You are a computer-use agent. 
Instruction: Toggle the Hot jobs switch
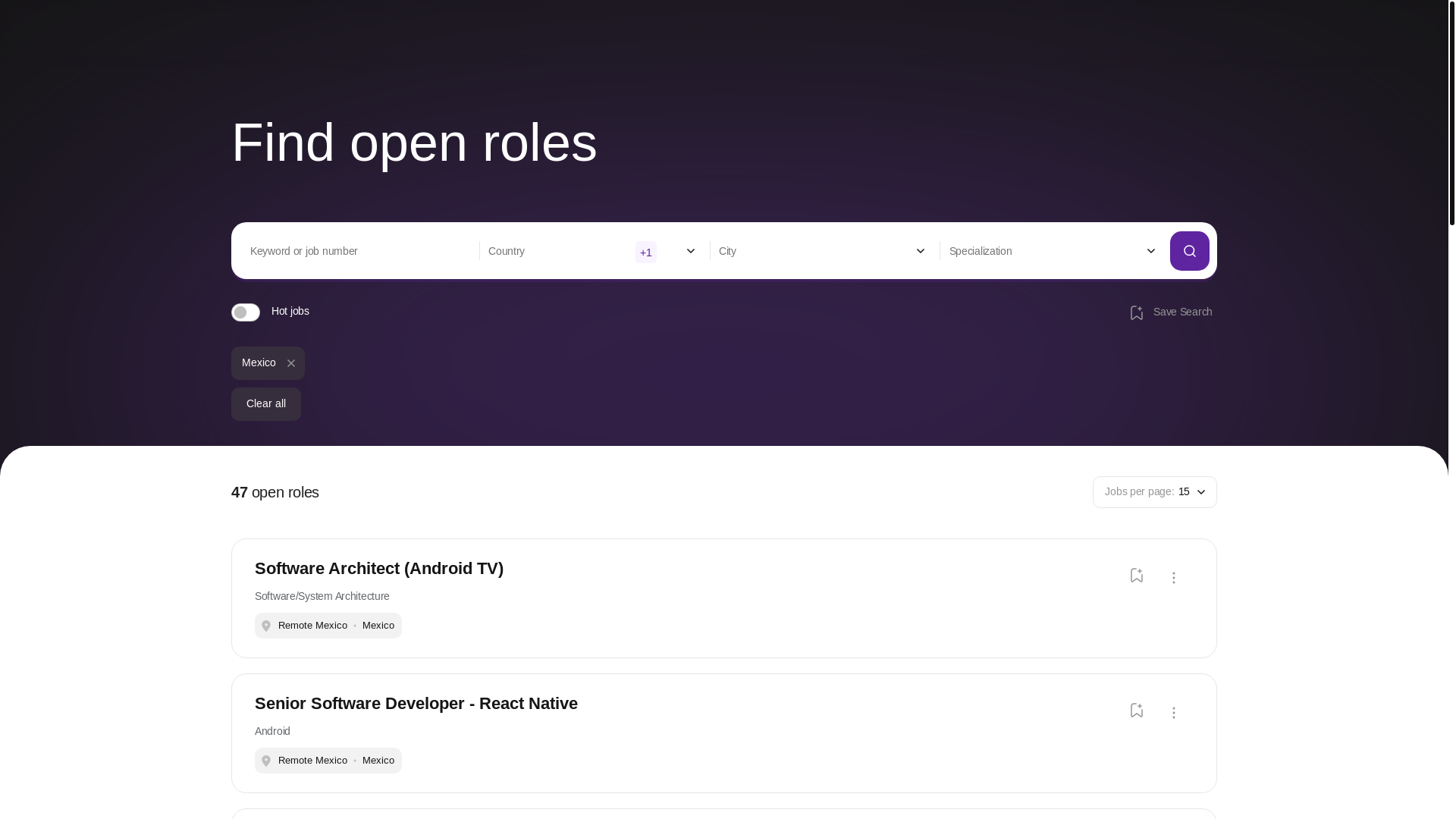(x=246, y=312)
